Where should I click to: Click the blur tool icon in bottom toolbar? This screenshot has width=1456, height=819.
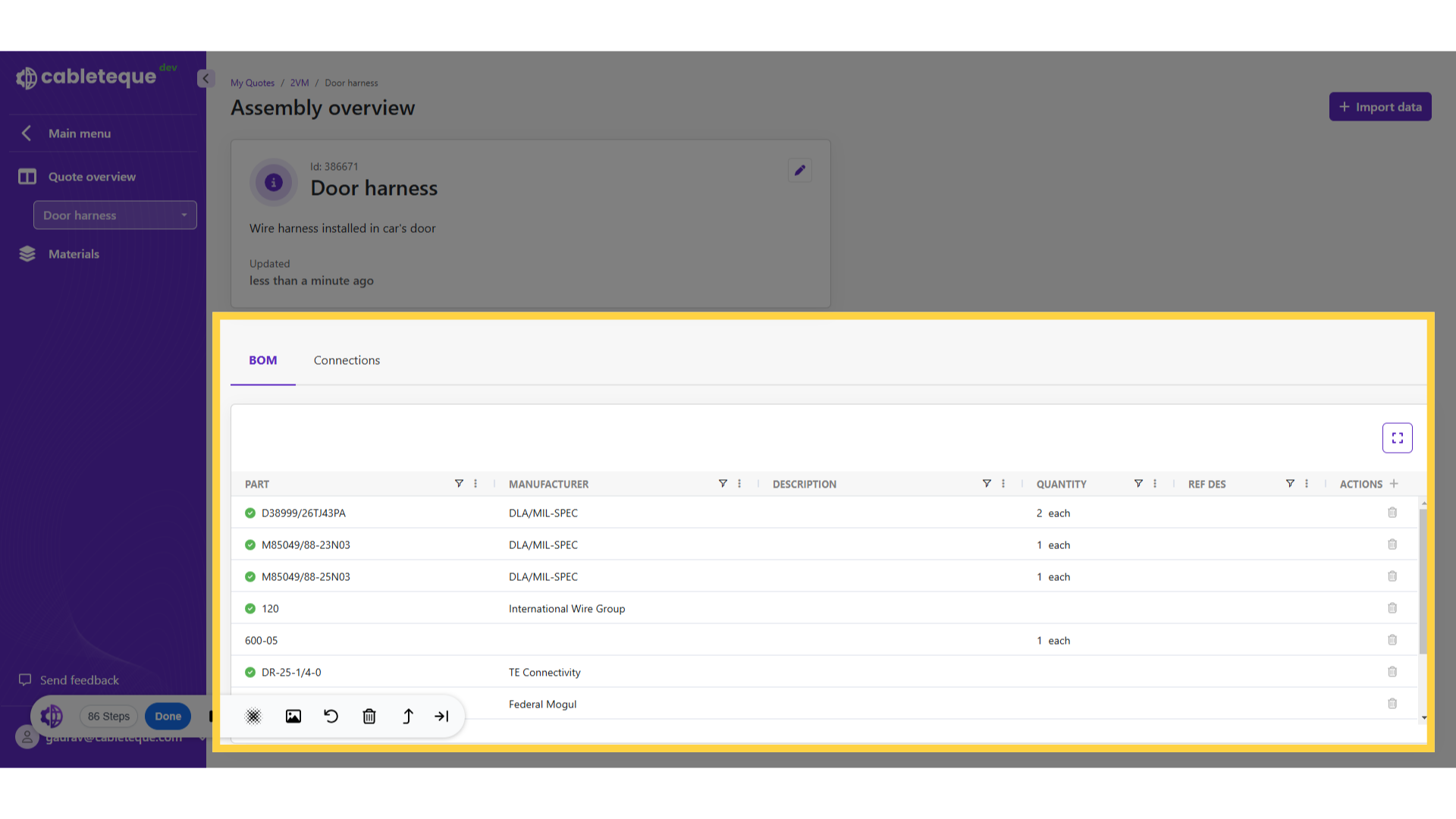253,716
